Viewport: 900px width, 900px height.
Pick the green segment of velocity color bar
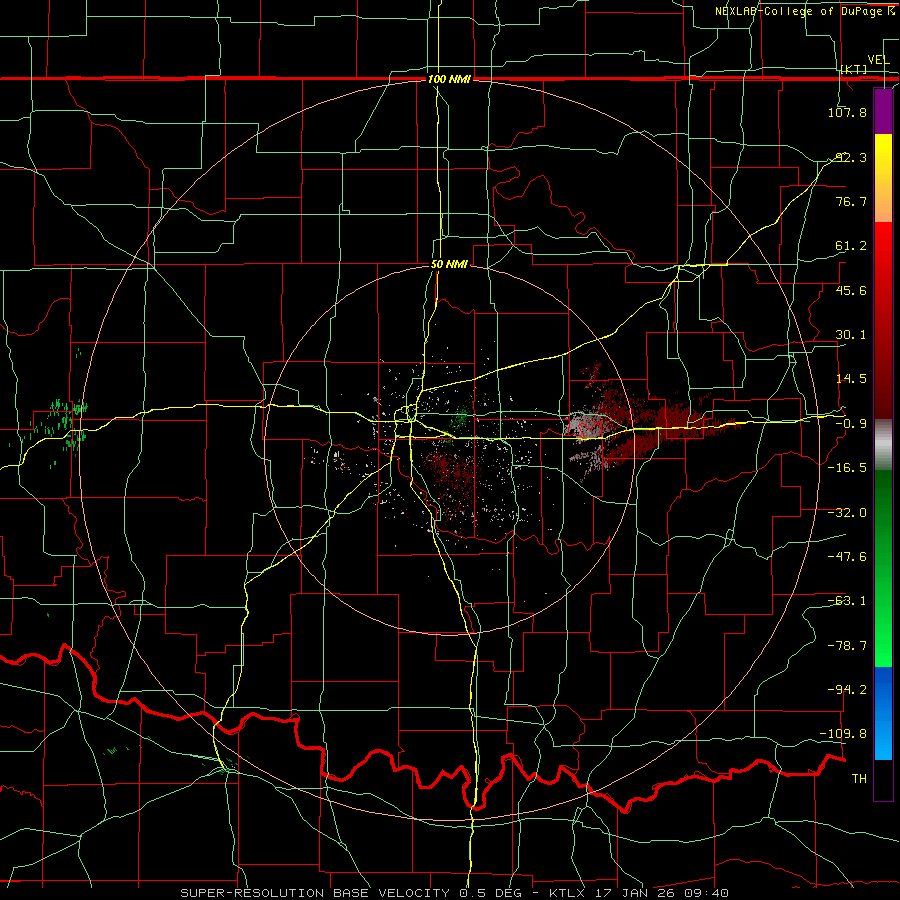(883, 568)
